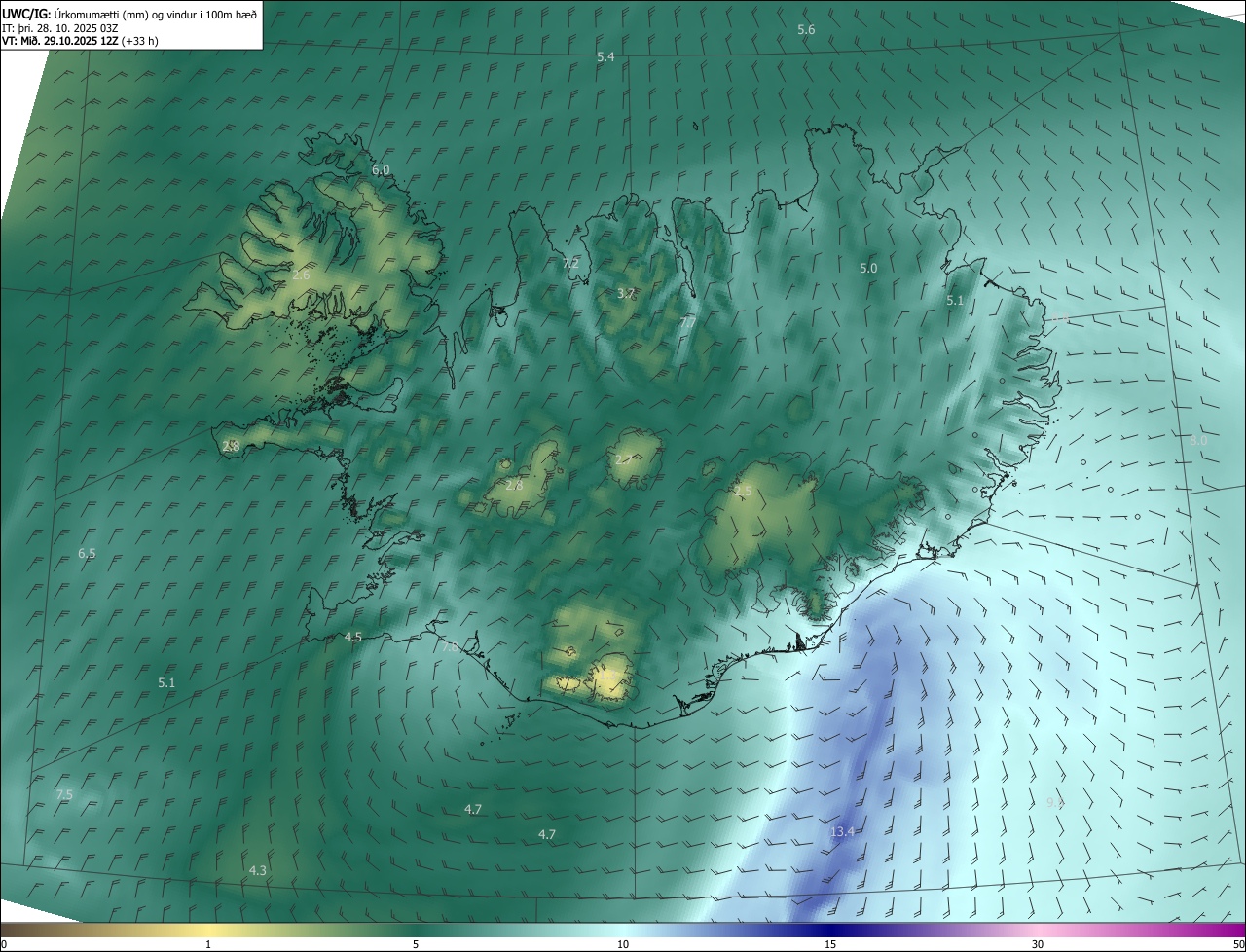Select the 7.5 value label
The width and height of the screenshot is (1246, 952).
(64, 794)
